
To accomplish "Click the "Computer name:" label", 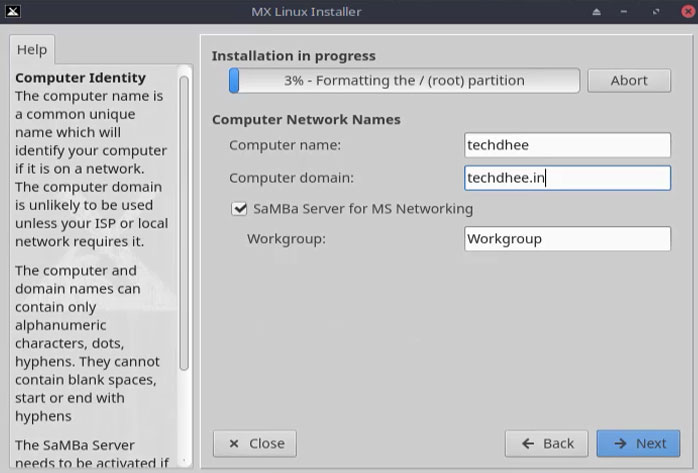I will [x=285, y=145].
